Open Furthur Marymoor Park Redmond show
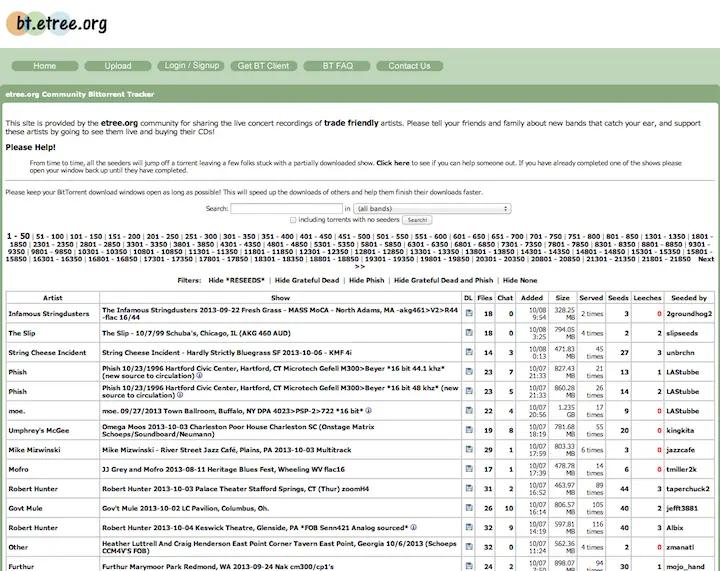 (218, 567)
